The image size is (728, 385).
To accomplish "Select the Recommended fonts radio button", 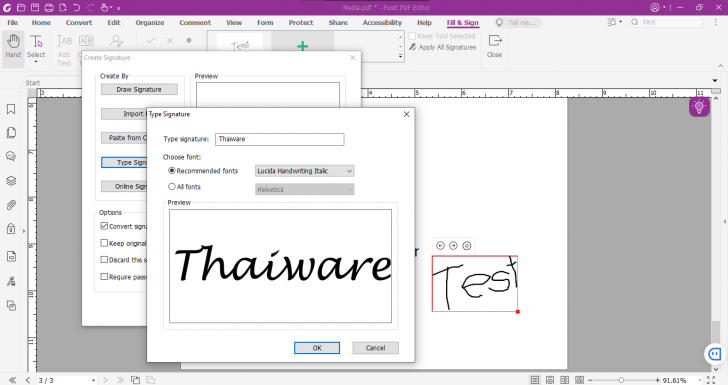I will pyautogui.click(x=172, y=170).
